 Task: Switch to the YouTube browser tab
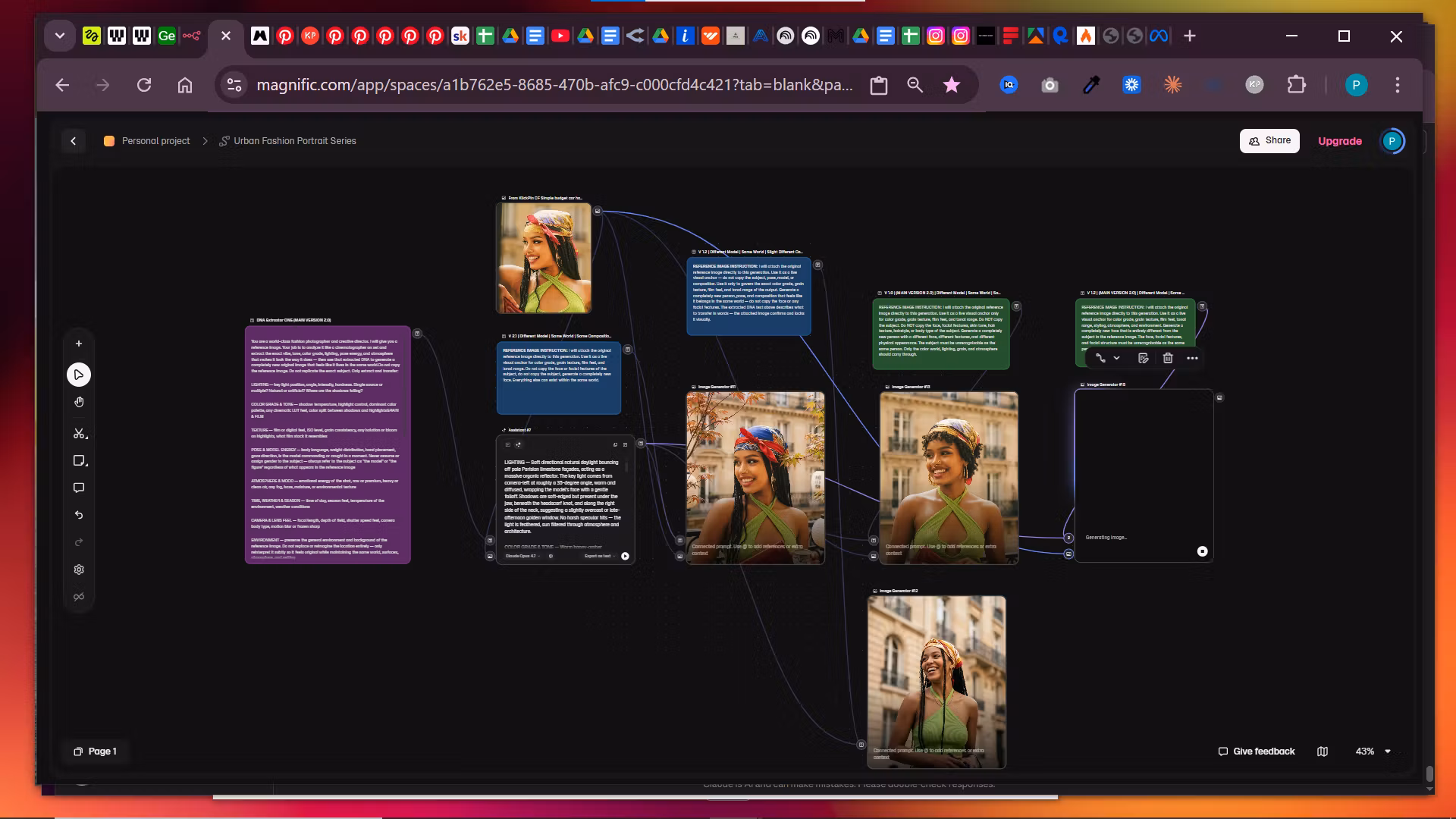pyautogui.click(x=560, y=36)
